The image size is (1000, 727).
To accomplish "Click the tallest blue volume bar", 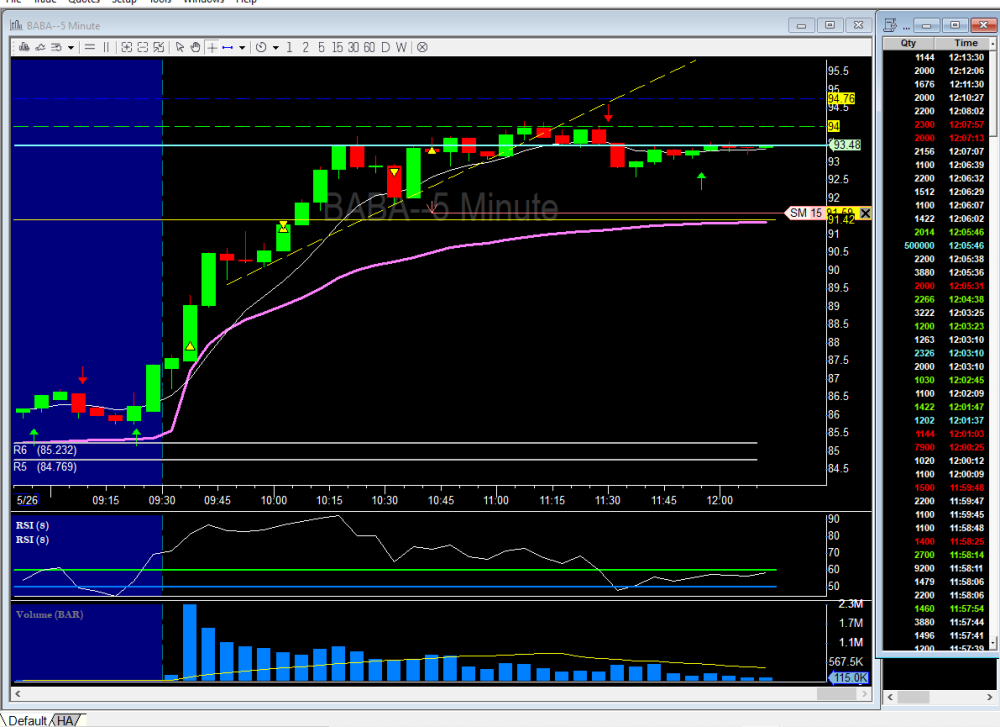I will (189, 642).
